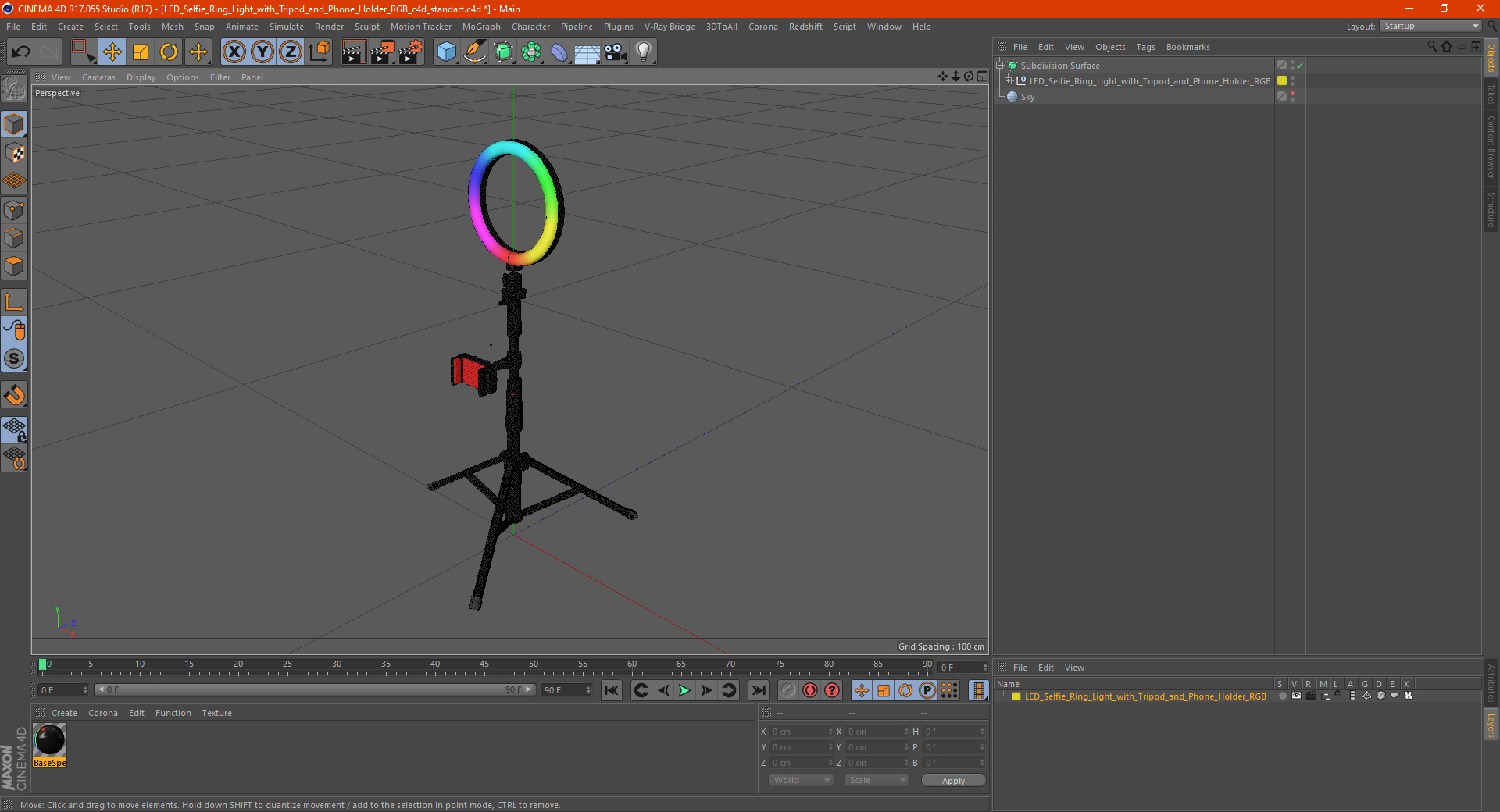Activate the Rotate tool
1500x812 pixels.
(169, 52)
